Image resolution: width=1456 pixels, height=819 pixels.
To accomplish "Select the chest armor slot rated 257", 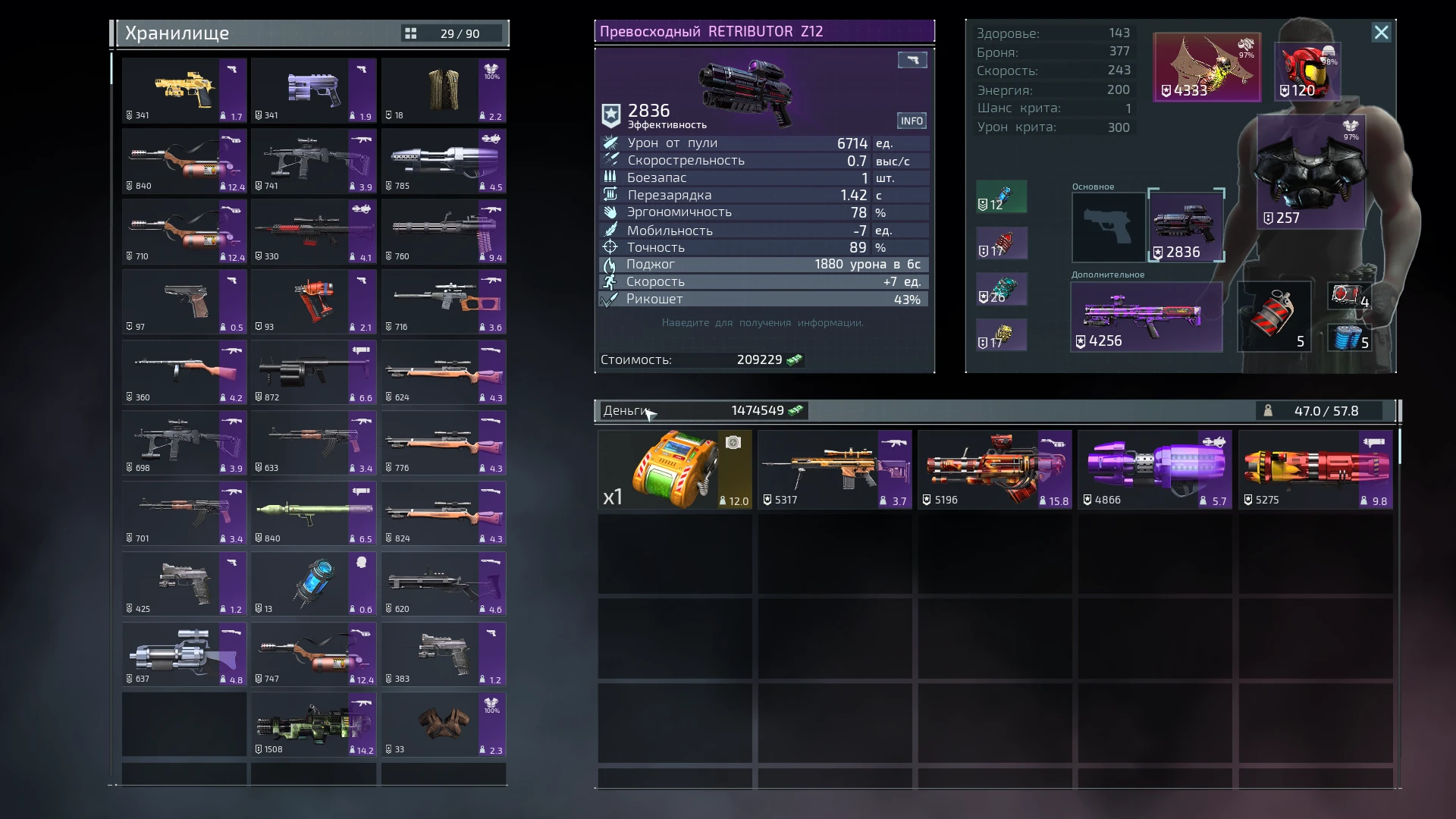I will click(1310, 173).
